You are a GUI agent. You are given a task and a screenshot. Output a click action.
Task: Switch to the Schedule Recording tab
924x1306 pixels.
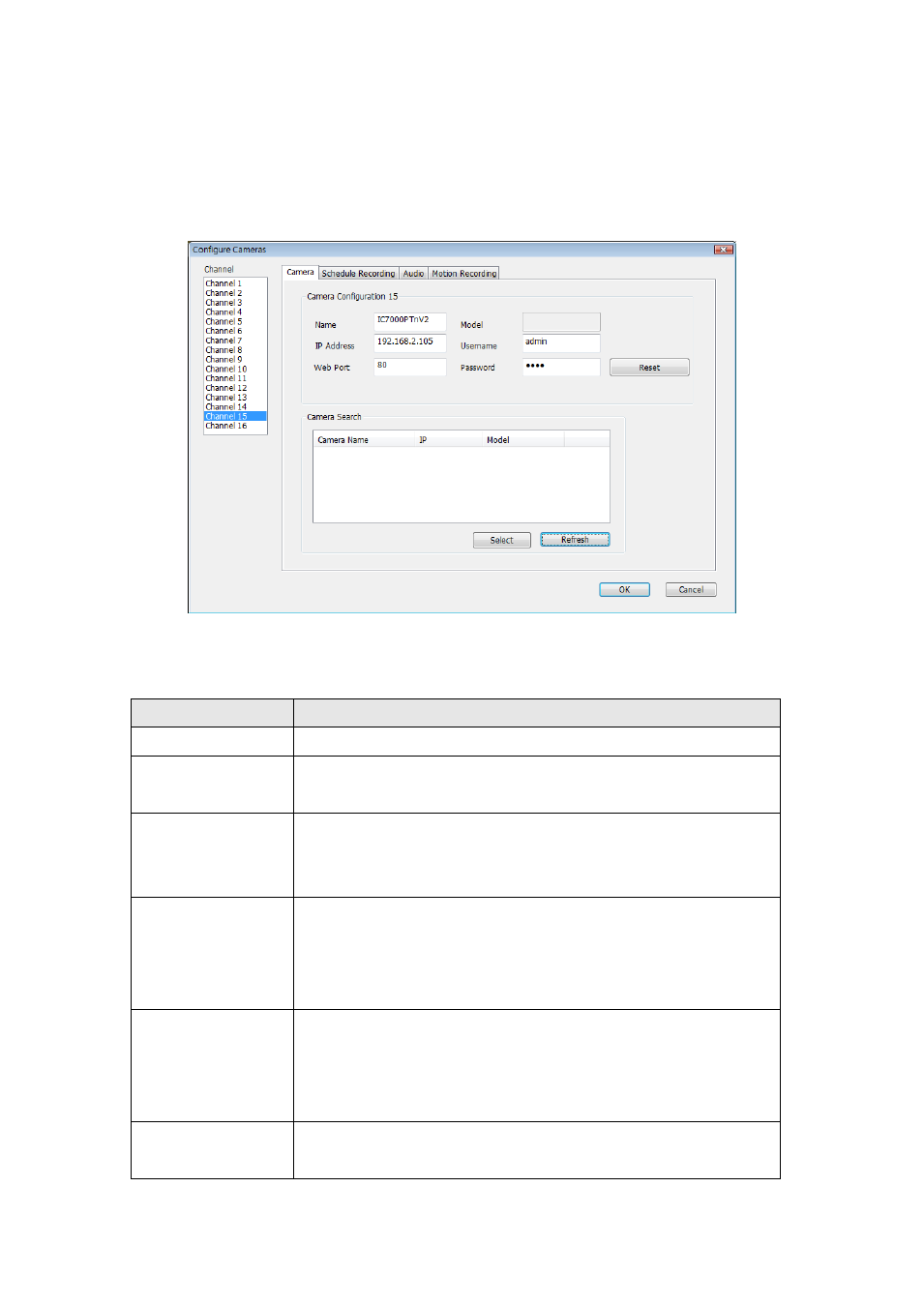358,274
